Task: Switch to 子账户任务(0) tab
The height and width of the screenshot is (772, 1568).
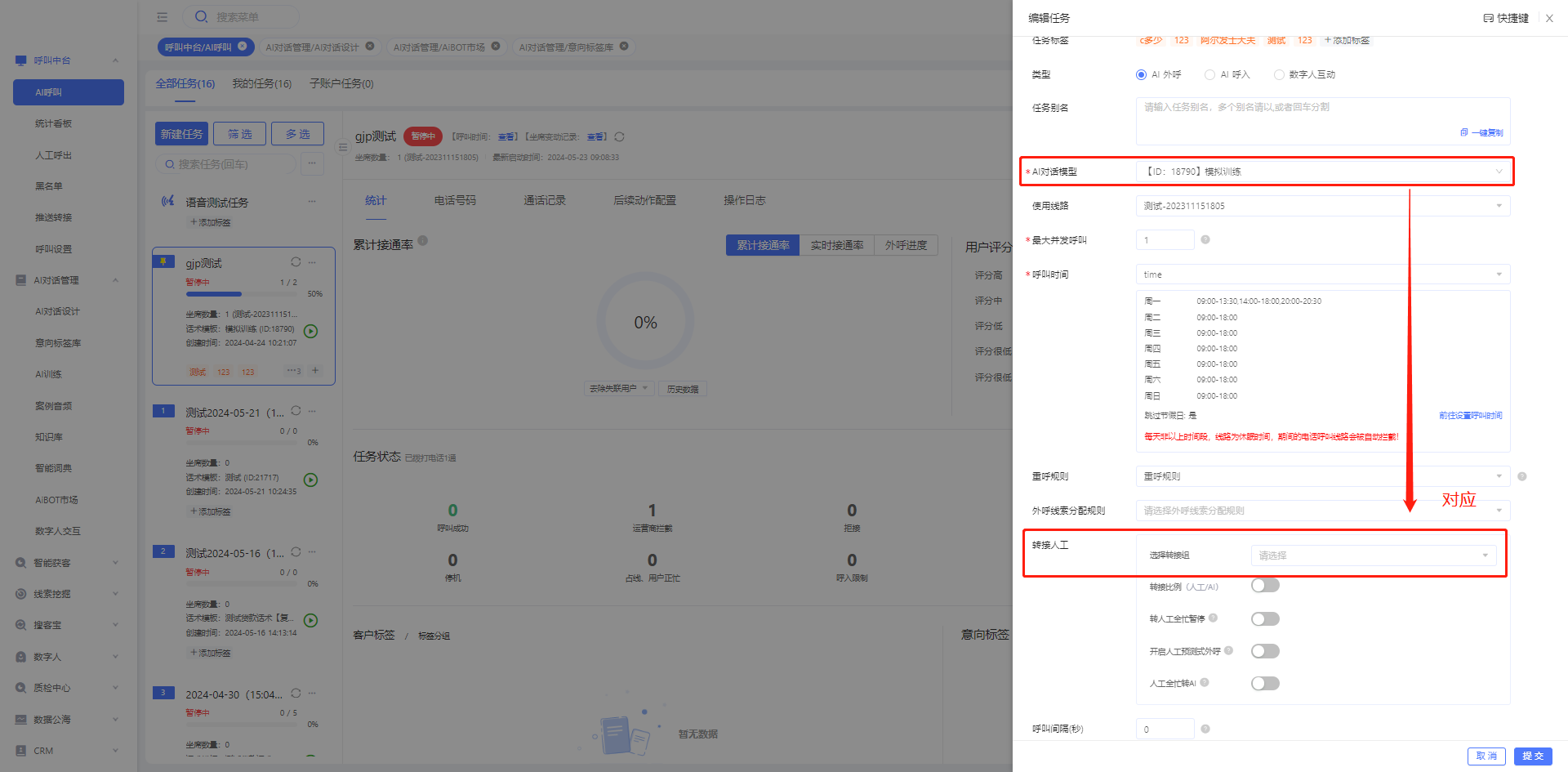Action: (x=341, y=83)
